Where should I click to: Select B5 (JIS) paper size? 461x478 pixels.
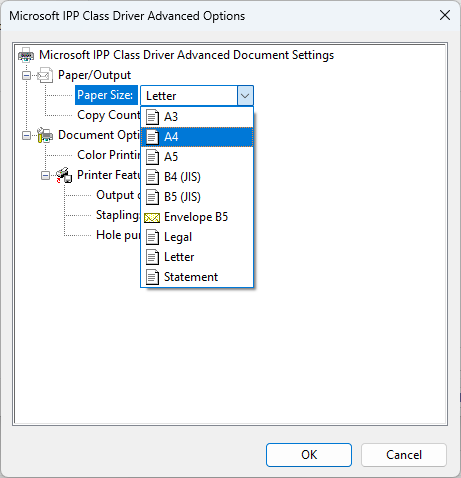pos(197,197)
